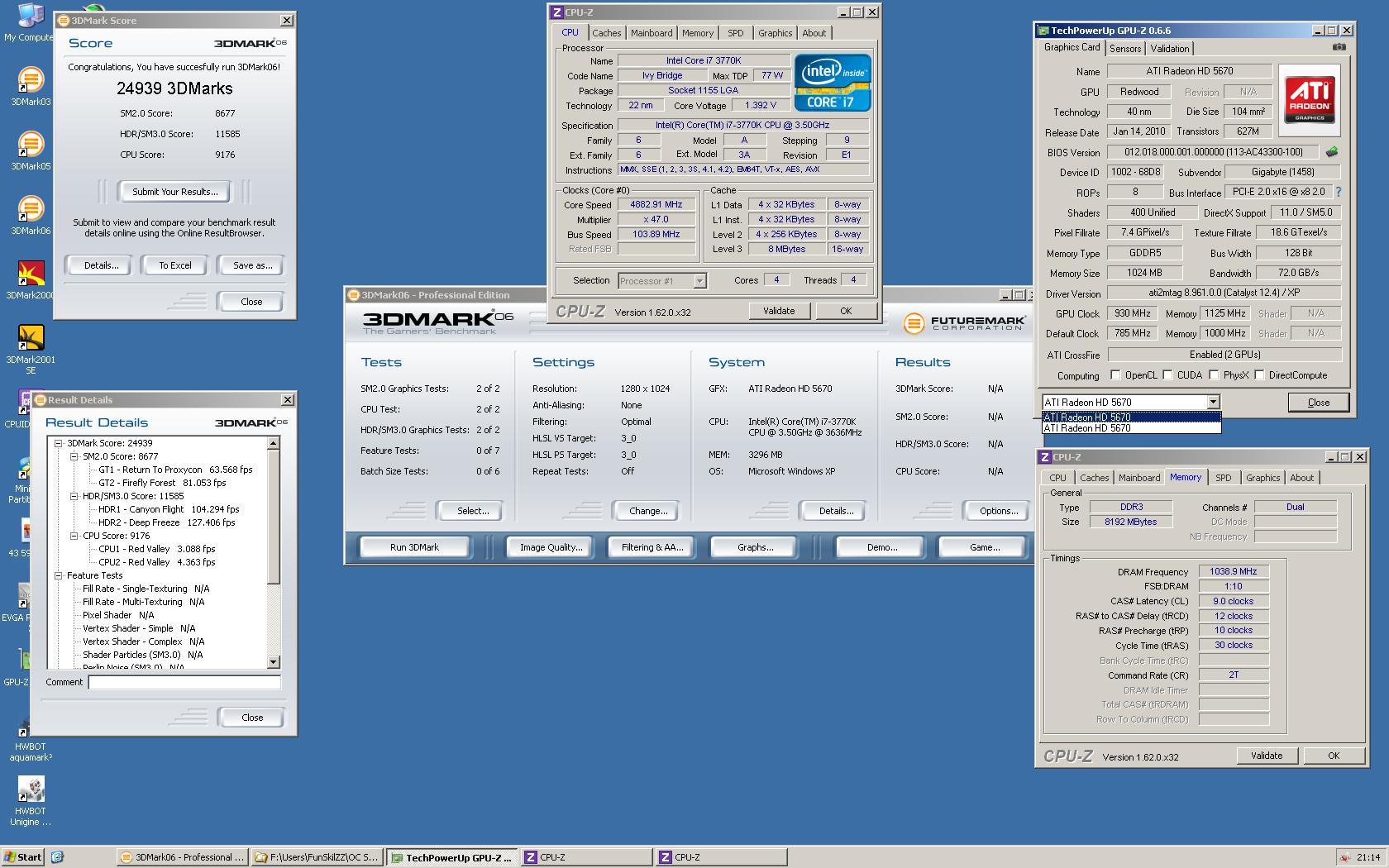
Task: Click the Demo... button in 3DMark06
Action: tap(881, 547)
